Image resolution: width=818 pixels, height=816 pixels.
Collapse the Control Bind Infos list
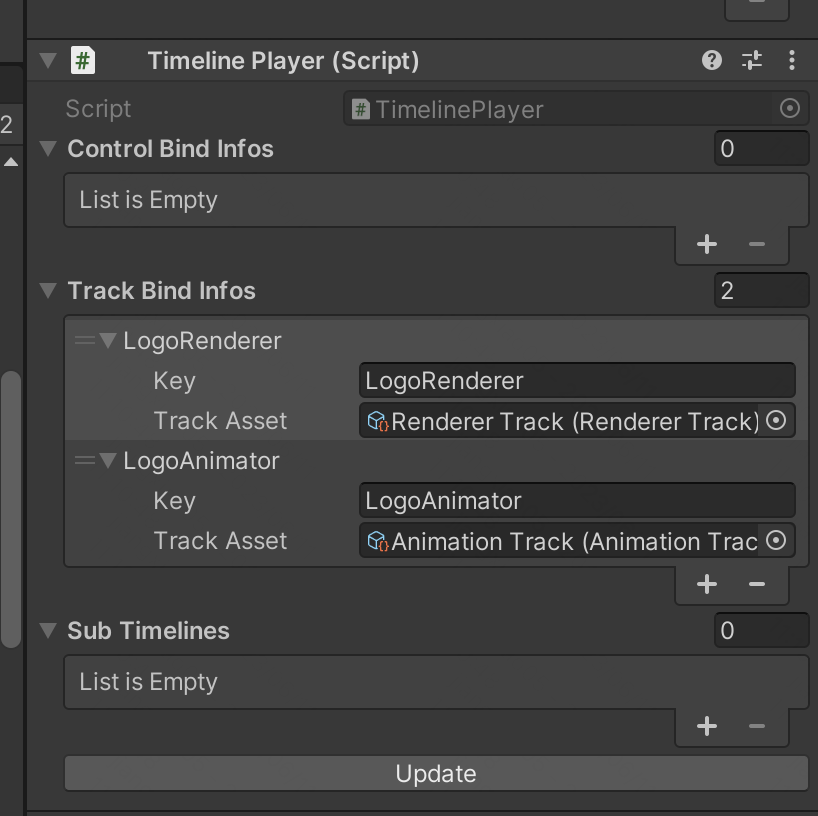tap(47, 149)
